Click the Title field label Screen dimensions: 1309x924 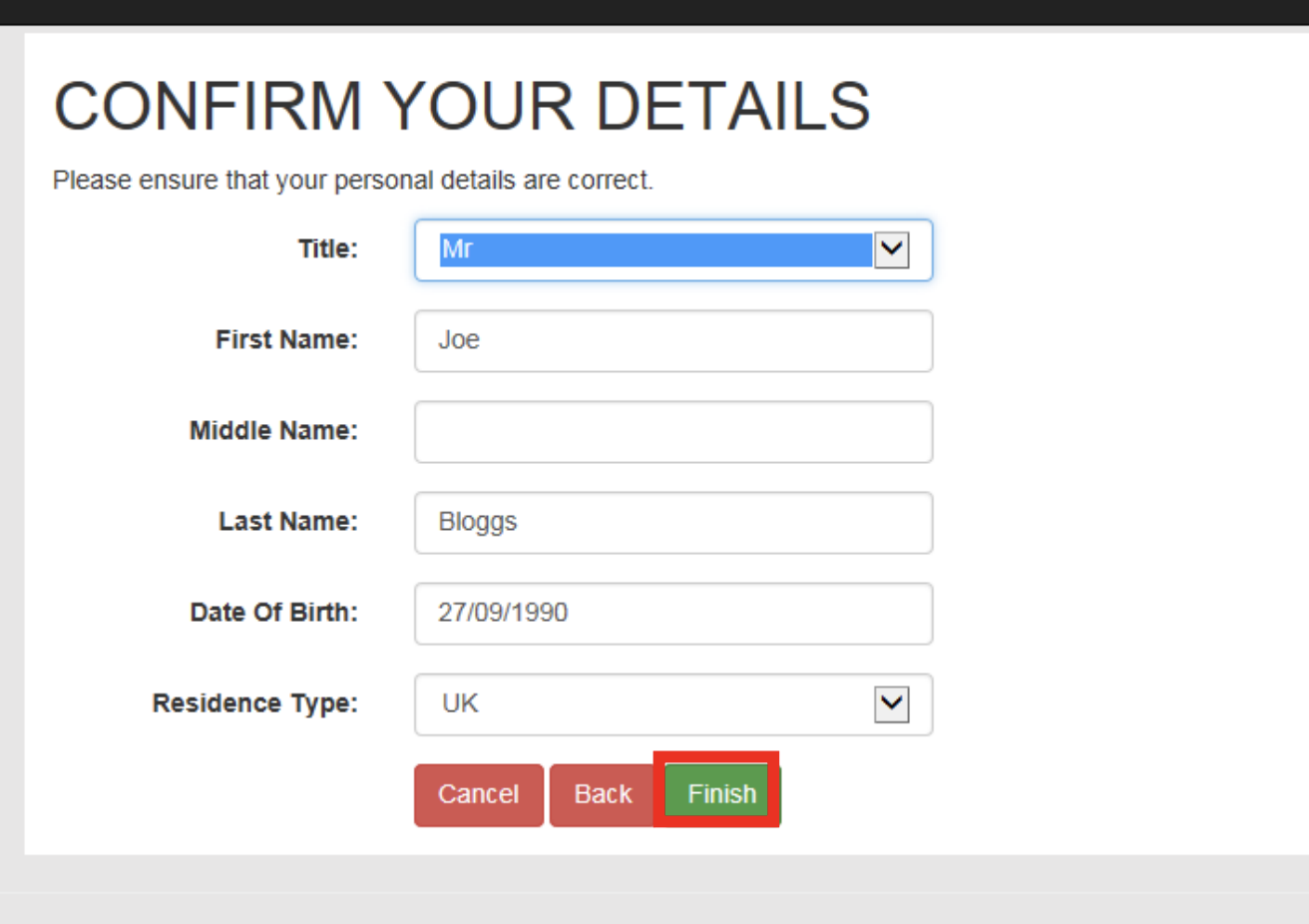click(327, 248)
